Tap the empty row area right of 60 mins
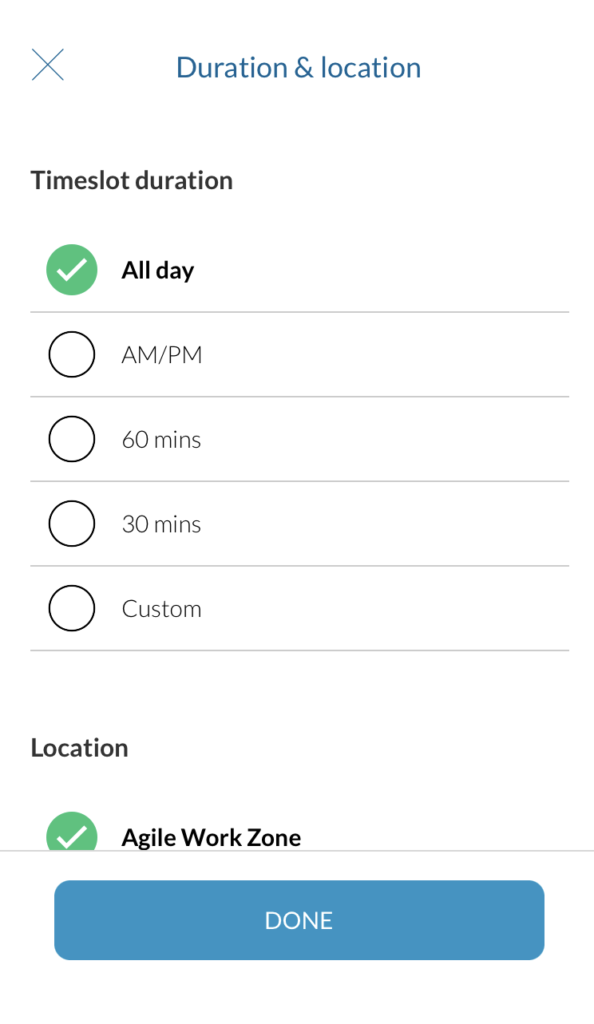Viewport: 594px width, 1024px height. click(x=385, y=439)
